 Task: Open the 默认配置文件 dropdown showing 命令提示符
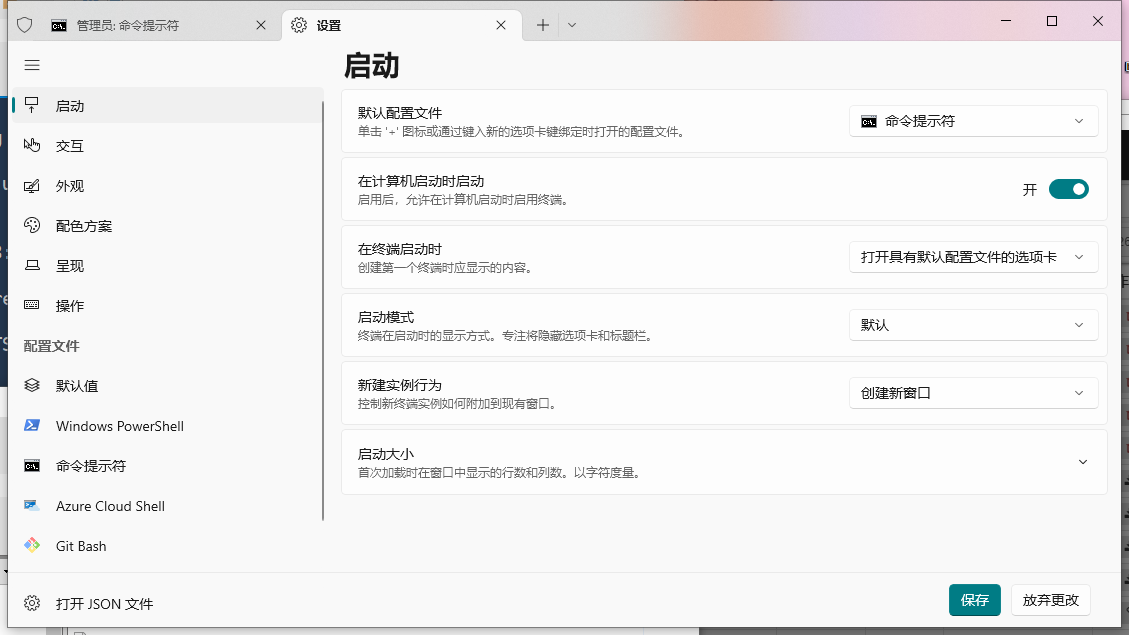click(972, 121)
